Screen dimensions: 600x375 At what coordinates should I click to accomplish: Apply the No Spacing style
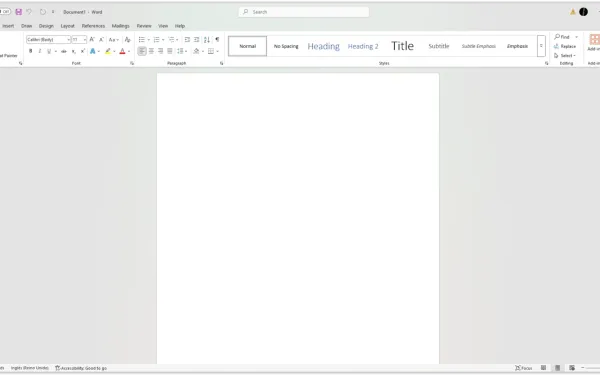(x=286, y=46)
